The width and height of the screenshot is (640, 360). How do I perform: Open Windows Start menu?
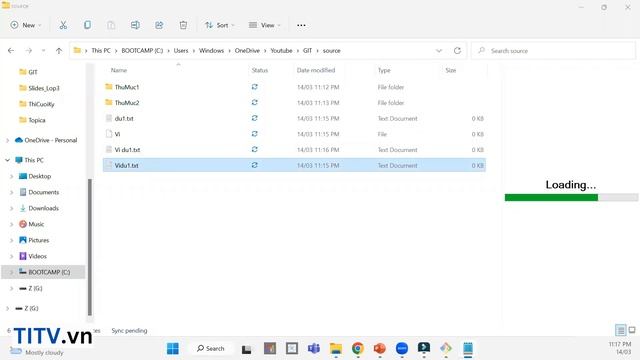tap(173, 349)
